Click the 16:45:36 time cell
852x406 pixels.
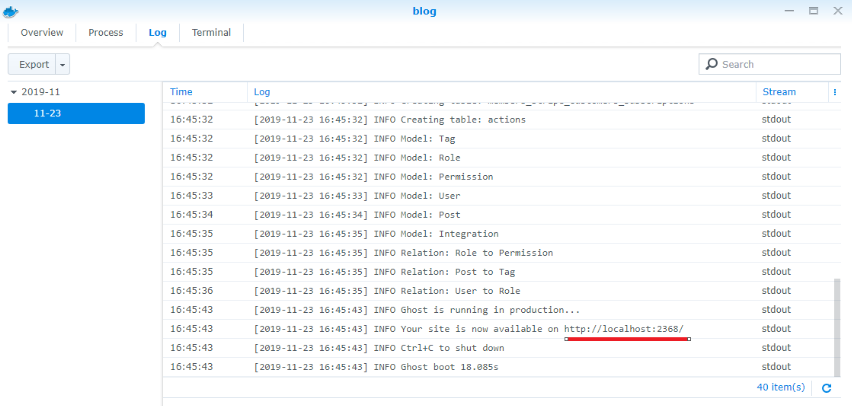pyautogui.click(x=191, y=291)
